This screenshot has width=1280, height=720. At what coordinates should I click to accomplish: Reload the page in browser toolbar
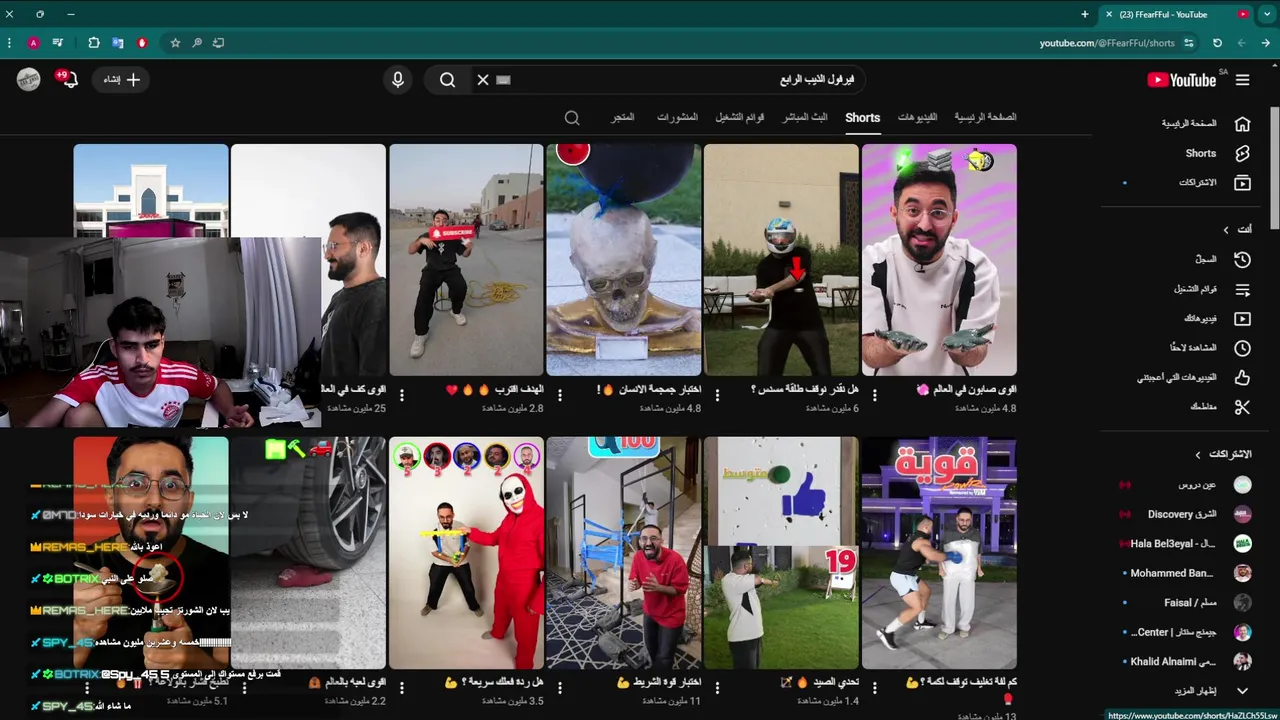(1217, 43)
